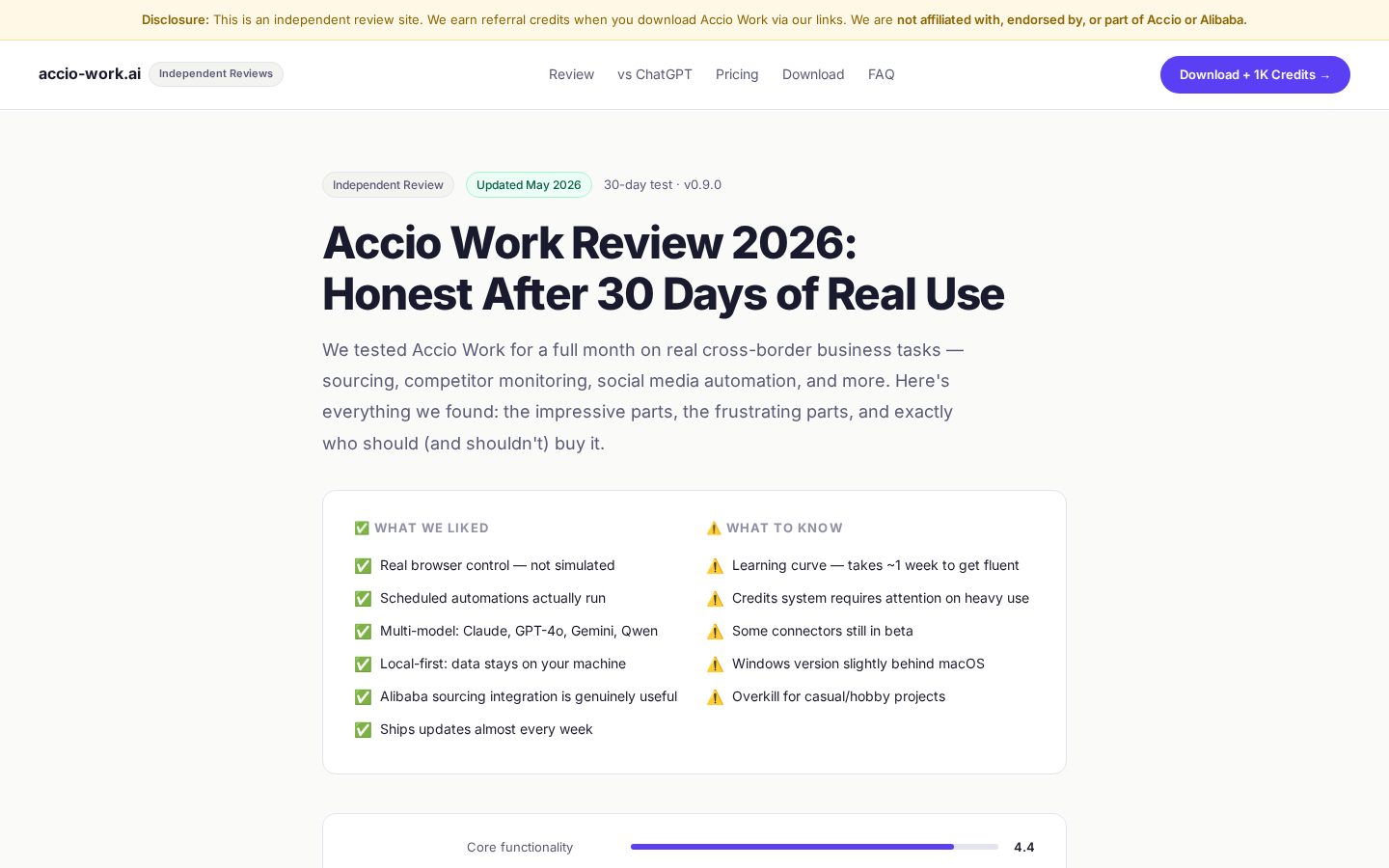Image resolution: width=1389 pixels, height=868 pixels.
Task: Click the accio-work.ai site logo
Action: (x=90, y=74)
